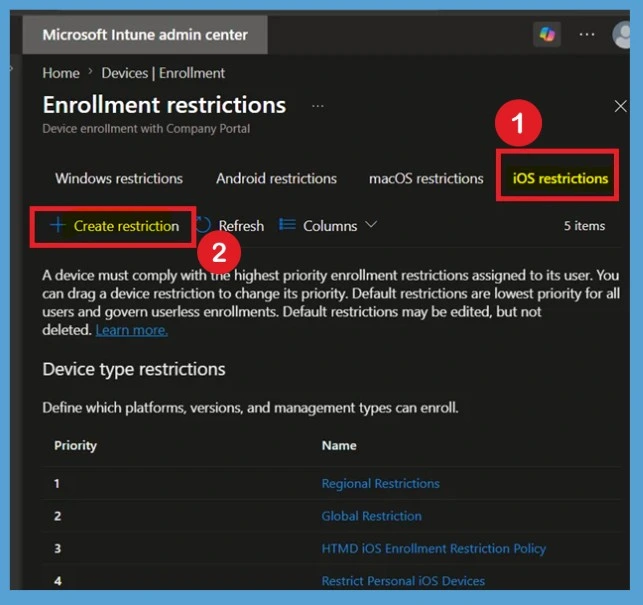
Task: Click the Columns list icon
Action: click(x=287, y=225)
